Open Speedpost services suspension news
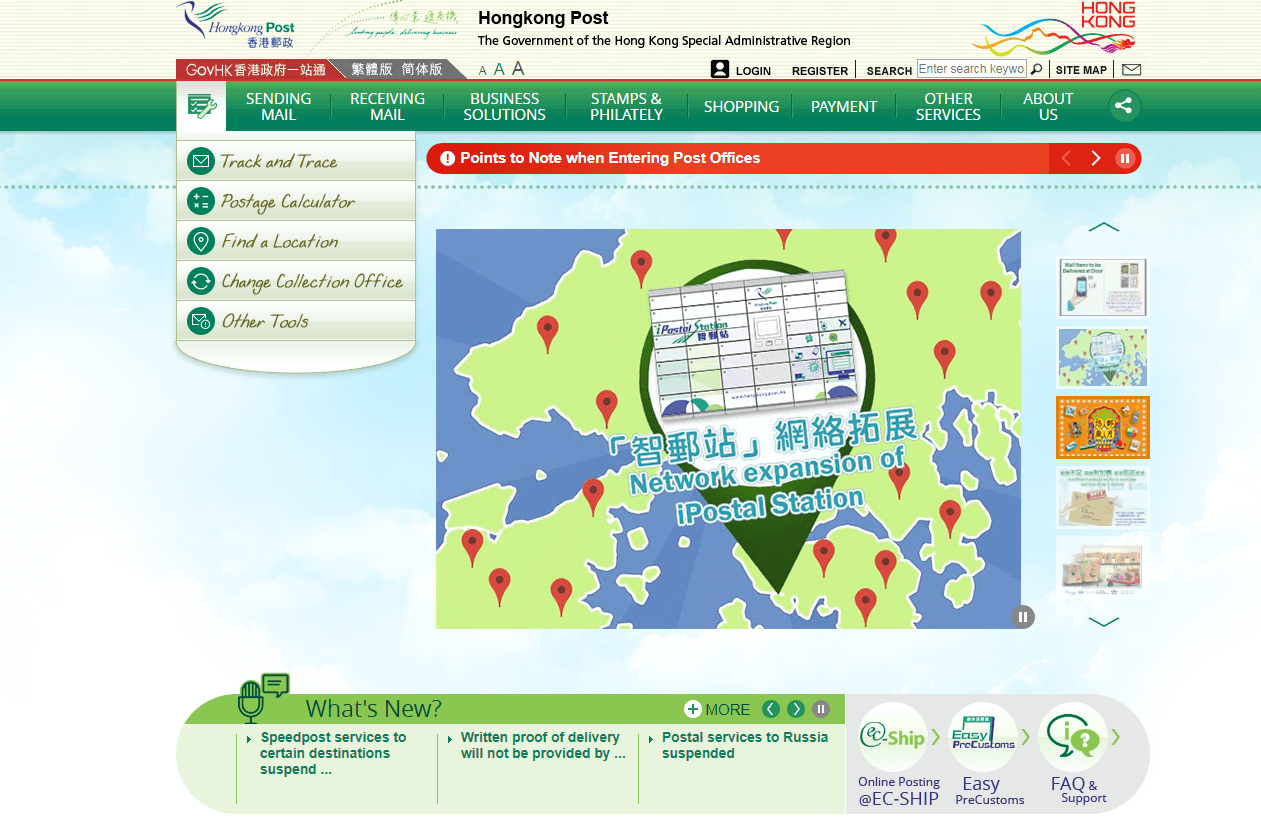The width and height of the screenshot is (1261, 823). [333, 753]
